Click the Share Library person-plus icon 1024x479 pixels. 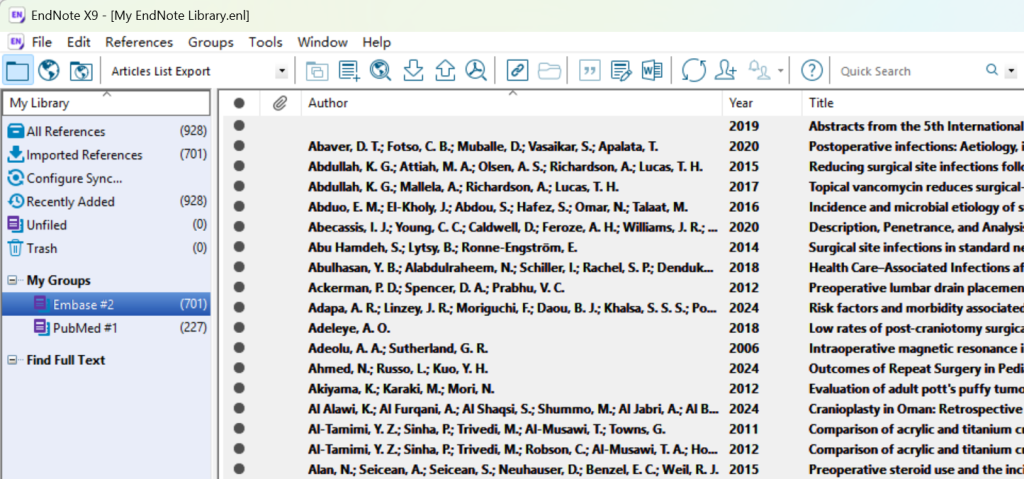(726, 71)
